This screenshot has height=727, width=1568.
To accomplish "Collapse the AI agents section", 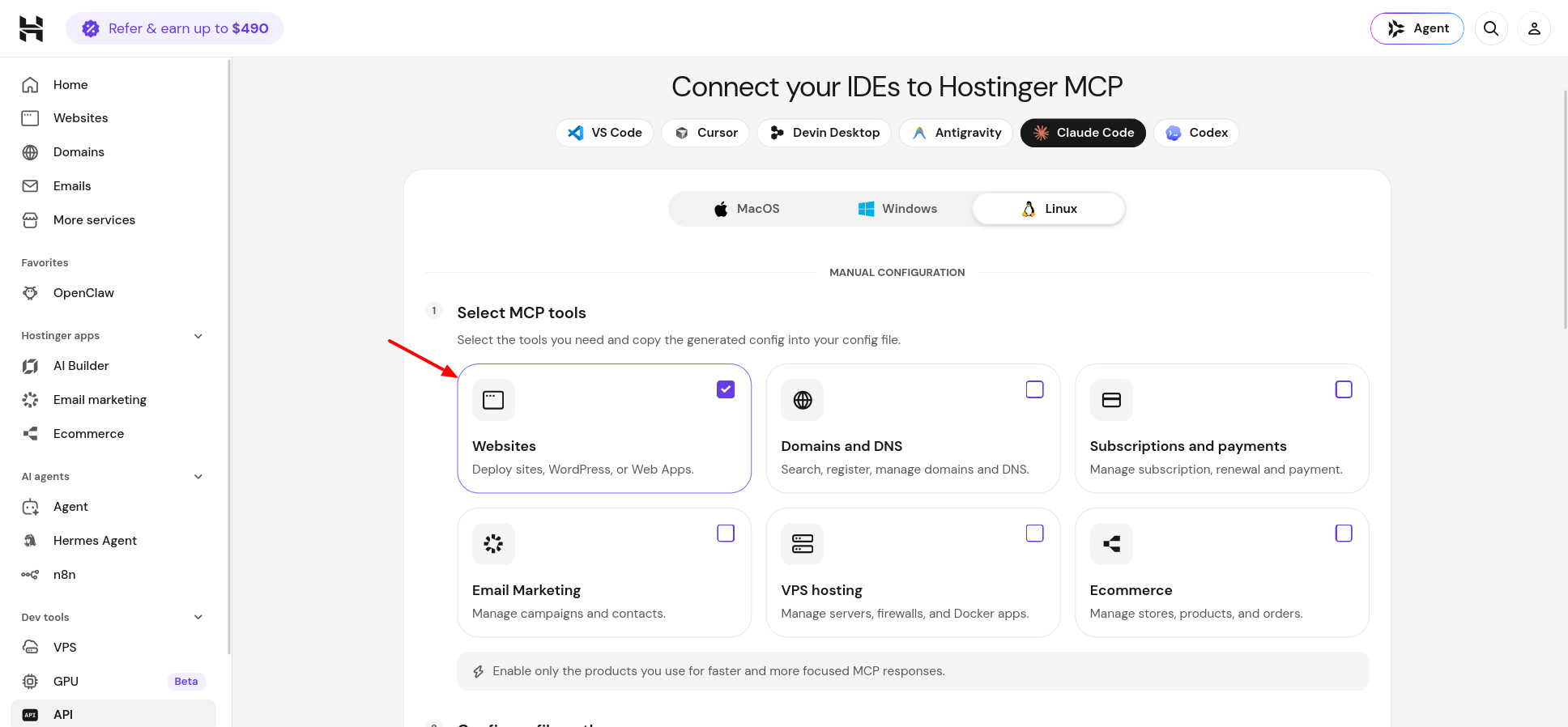I will click(x=198, y=477).
